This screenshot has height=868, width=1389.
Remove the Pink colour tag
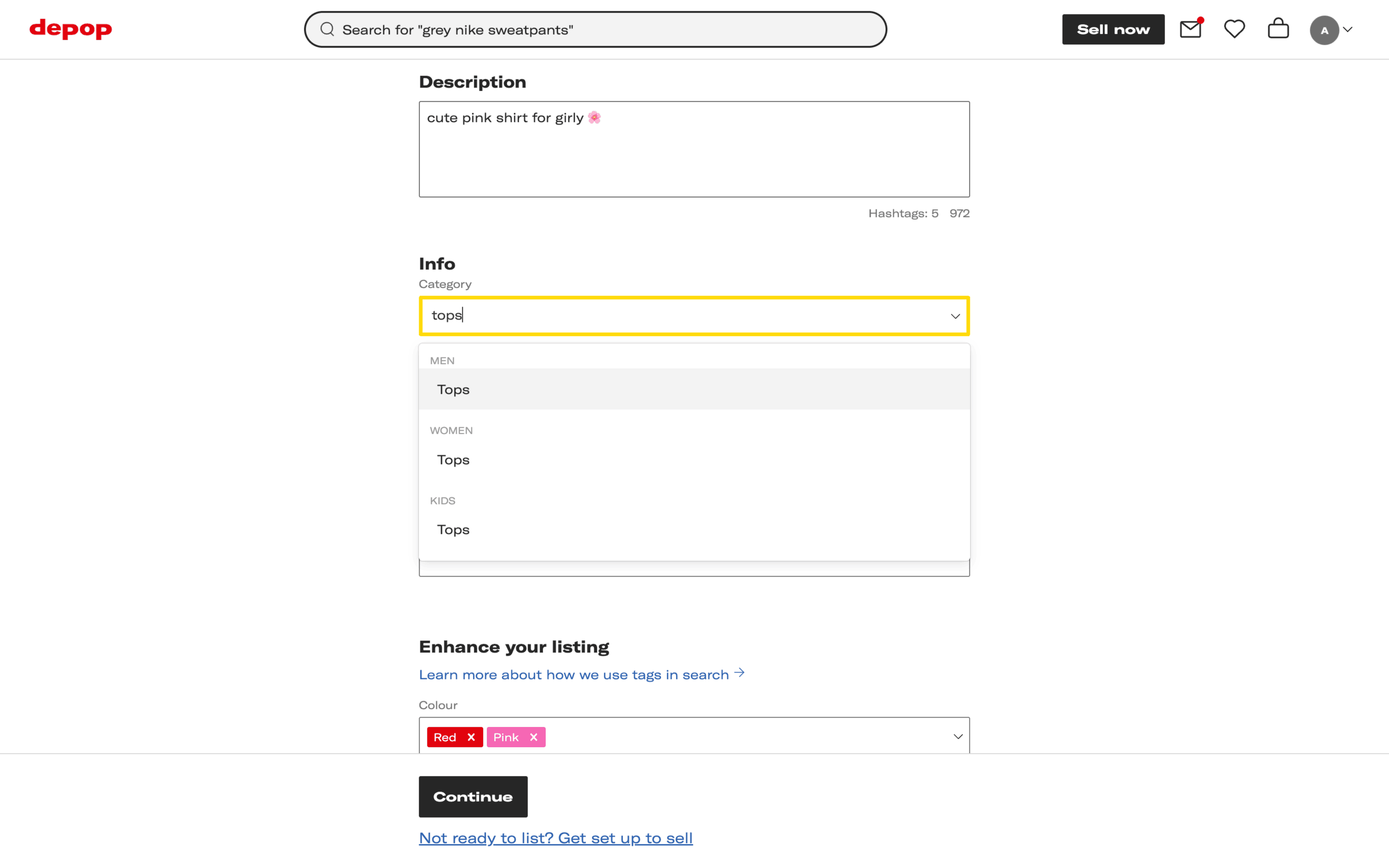[534, 737]
